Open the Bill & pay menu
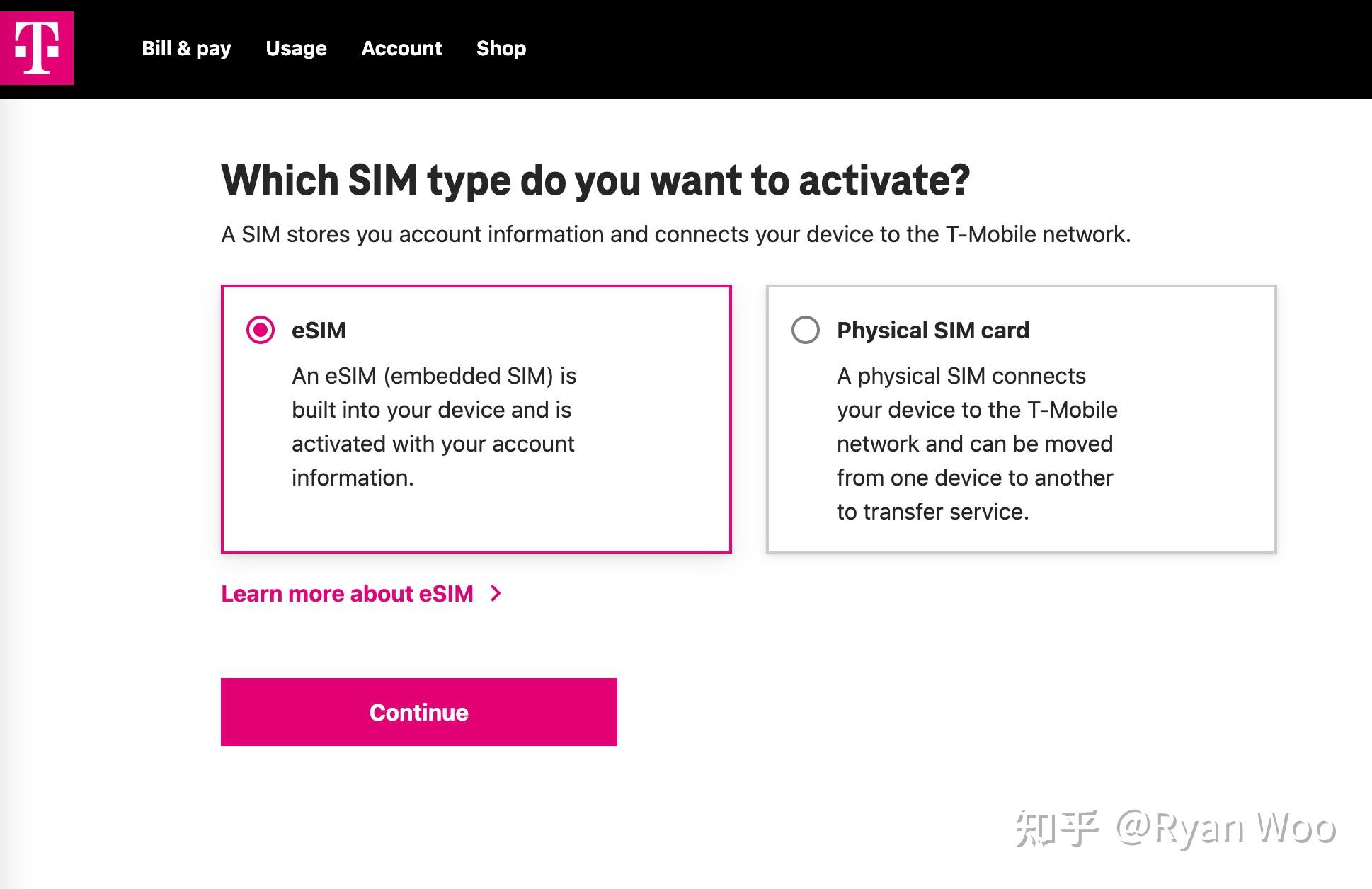This screenshot has height=889, width=1372. coord(186,48)
